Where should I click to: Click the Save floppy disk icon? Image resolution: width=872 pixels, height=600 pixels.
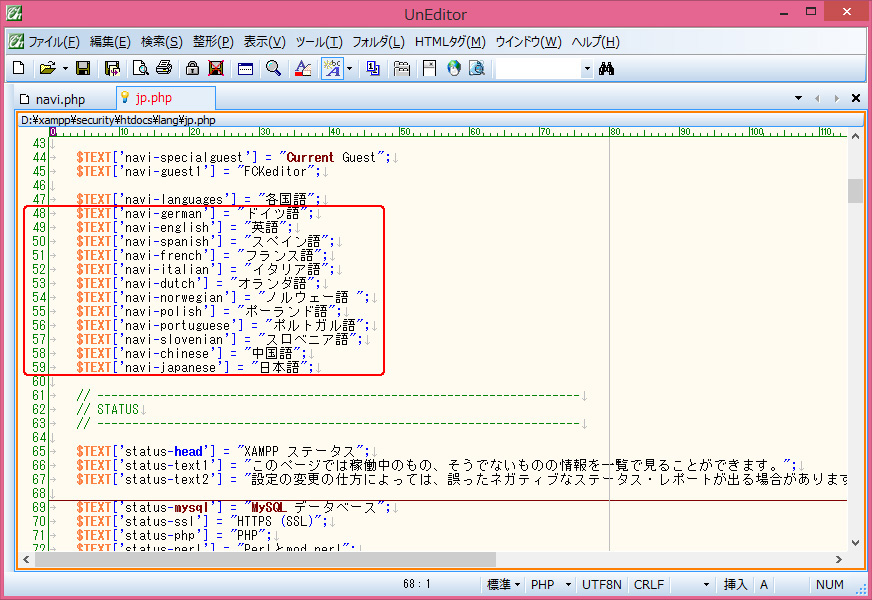pos(84,68)
